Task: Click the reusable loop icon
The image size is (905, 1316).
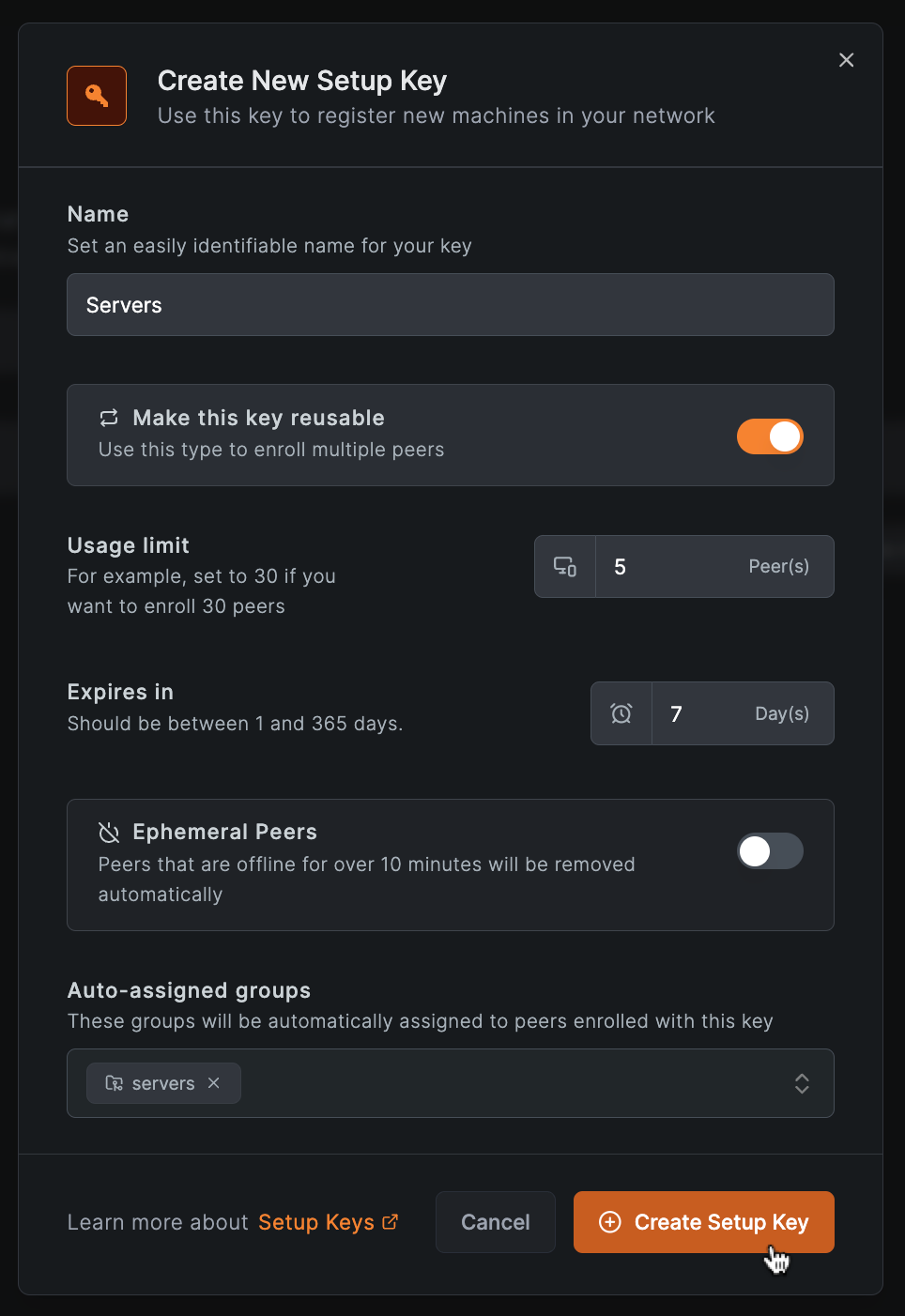Action: pyautogui.click(x=109, y=418)
